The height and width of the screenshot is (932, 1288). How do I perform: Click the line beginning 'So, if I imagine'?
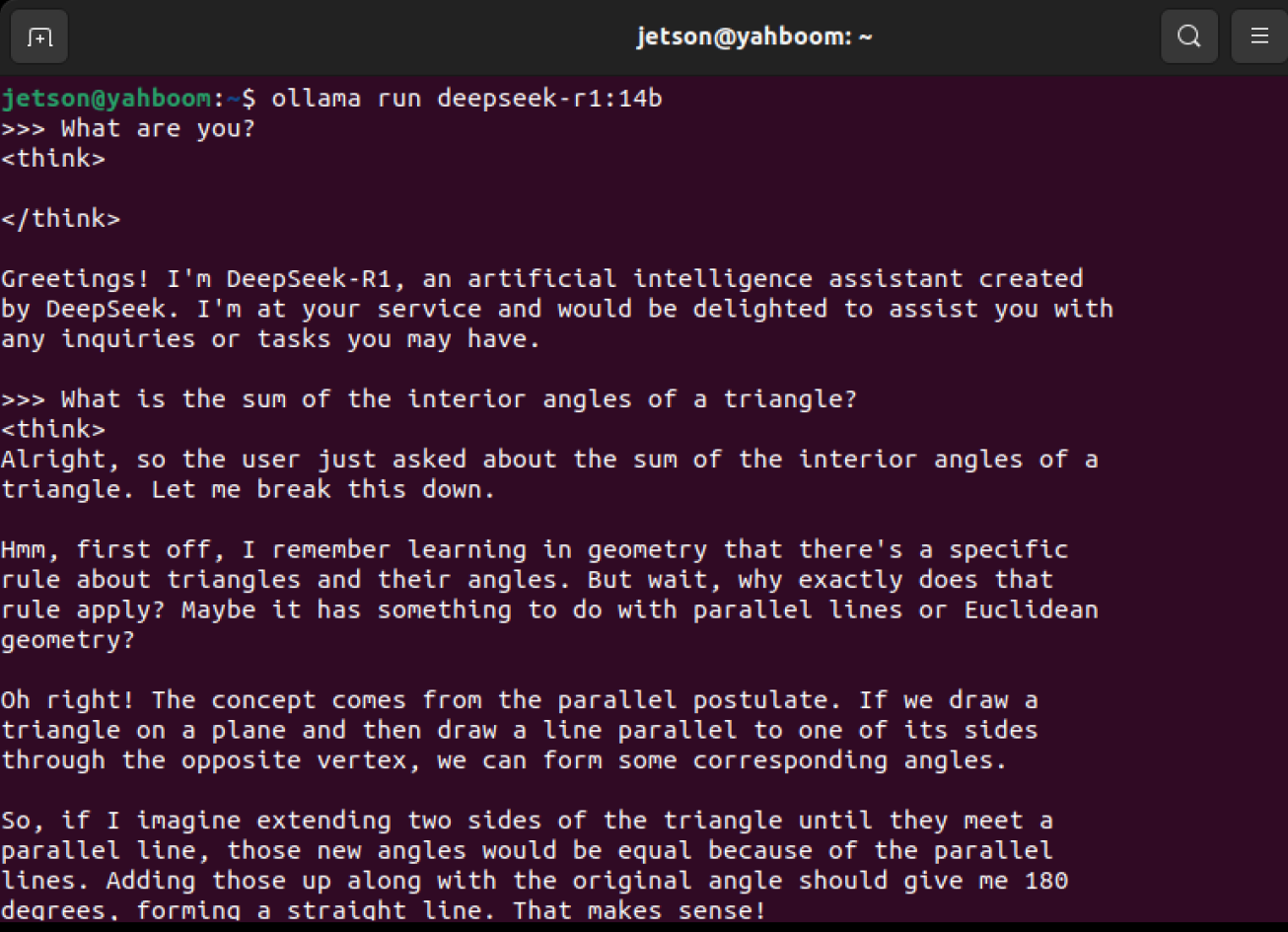(x=527, y=821)
